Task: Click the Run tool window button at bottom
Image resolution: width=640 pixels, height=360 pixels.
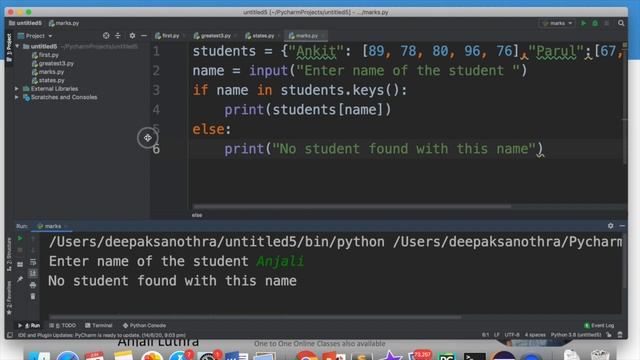Action: [29, 325]
